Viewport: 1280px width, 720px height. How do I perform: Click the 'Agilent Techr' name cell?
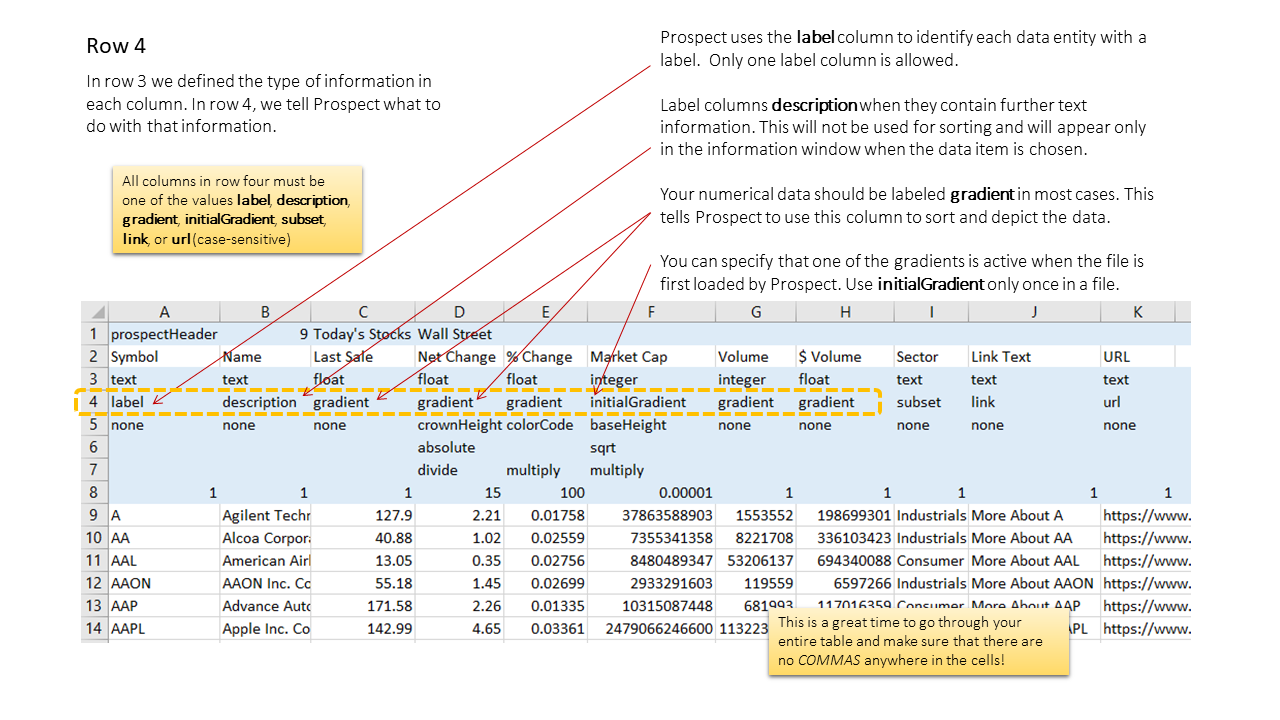[265, 516]
